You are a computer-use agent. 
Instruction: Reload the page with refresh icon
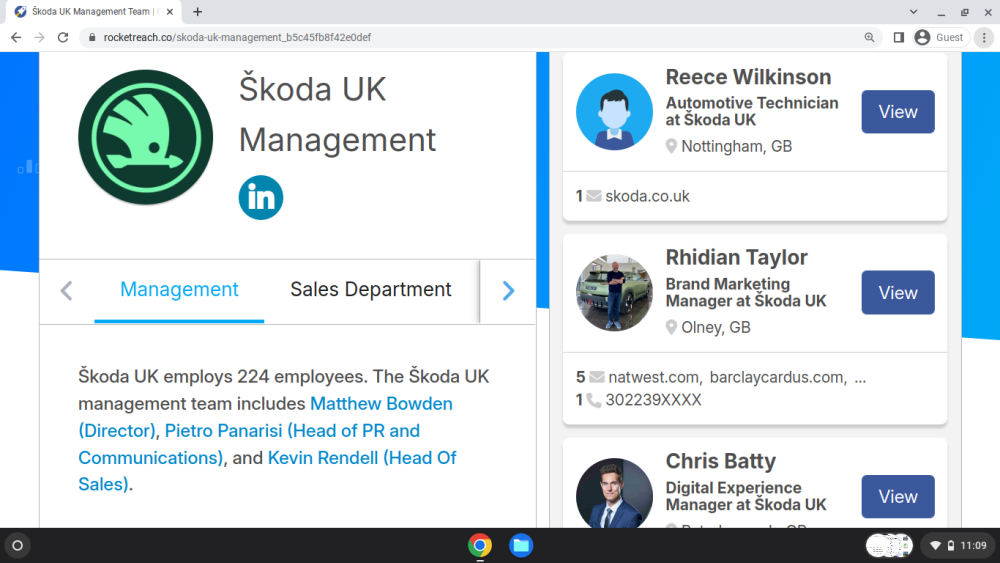(x=62, y=38)
